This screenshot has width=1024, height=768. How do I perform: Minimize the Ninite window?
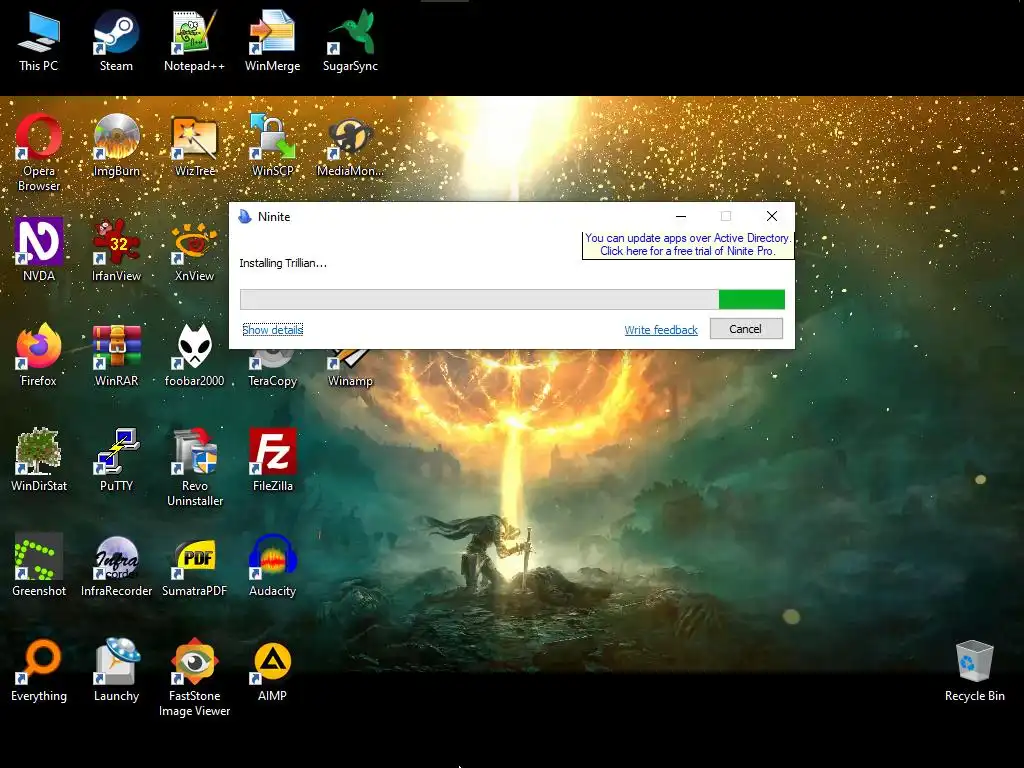coord(681,216)
